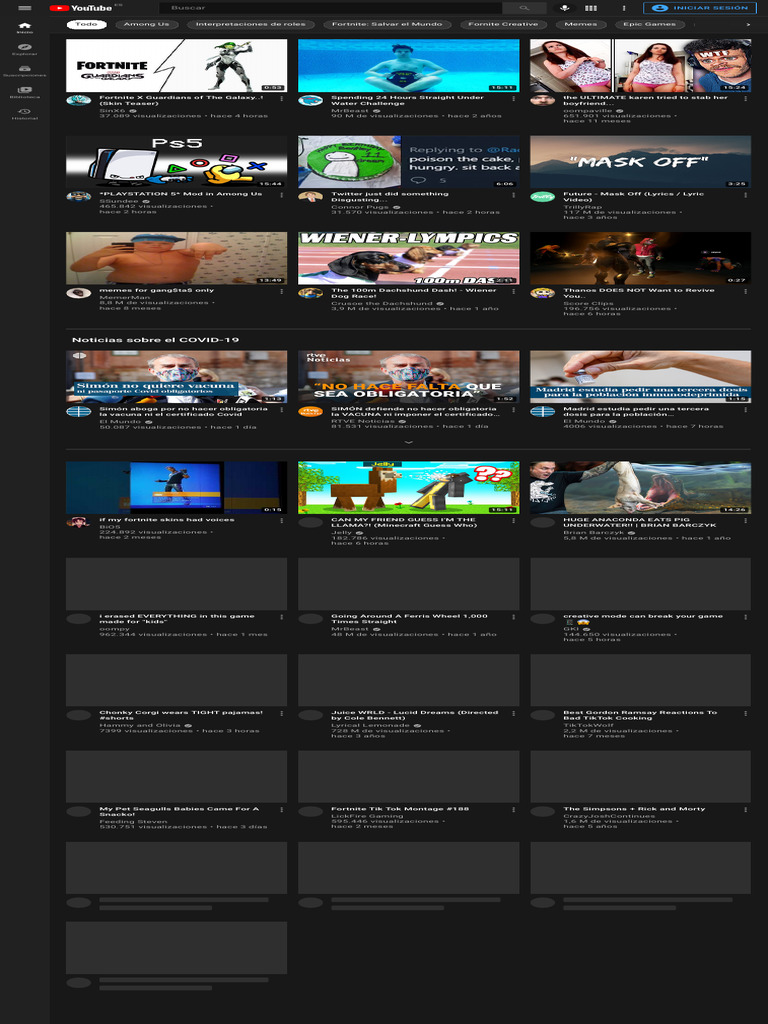Select Inicio in the sidebar
This screenshot has width=768, height=1024.
(25, 28)
